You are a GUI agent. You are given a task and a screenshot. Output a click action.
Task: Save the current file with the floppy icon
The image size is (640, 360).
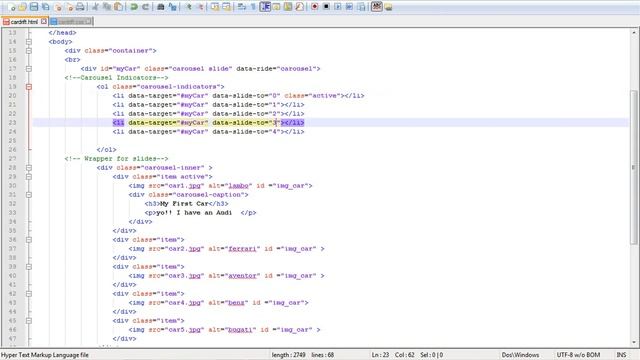34,7
